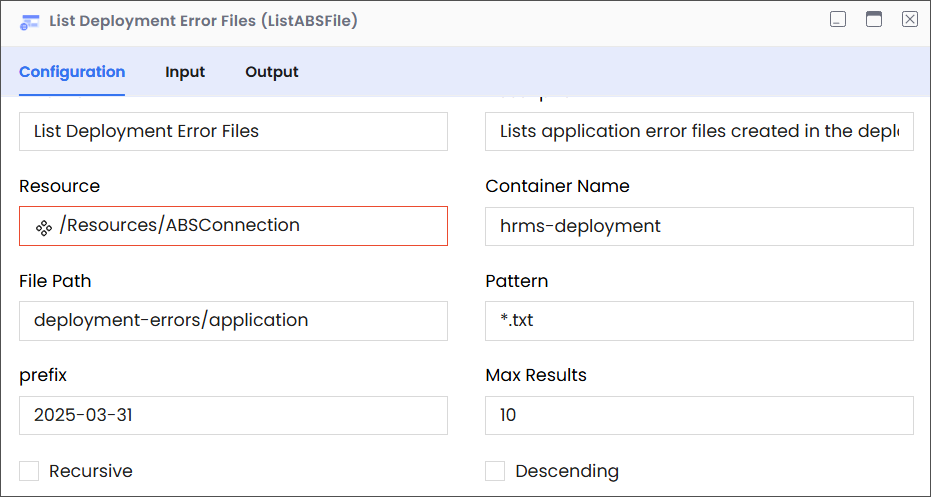Image resolution: width=931 pixels, height=497 pixels.
Task: Enable the Descending checkbox
Action: coord(495,471)
